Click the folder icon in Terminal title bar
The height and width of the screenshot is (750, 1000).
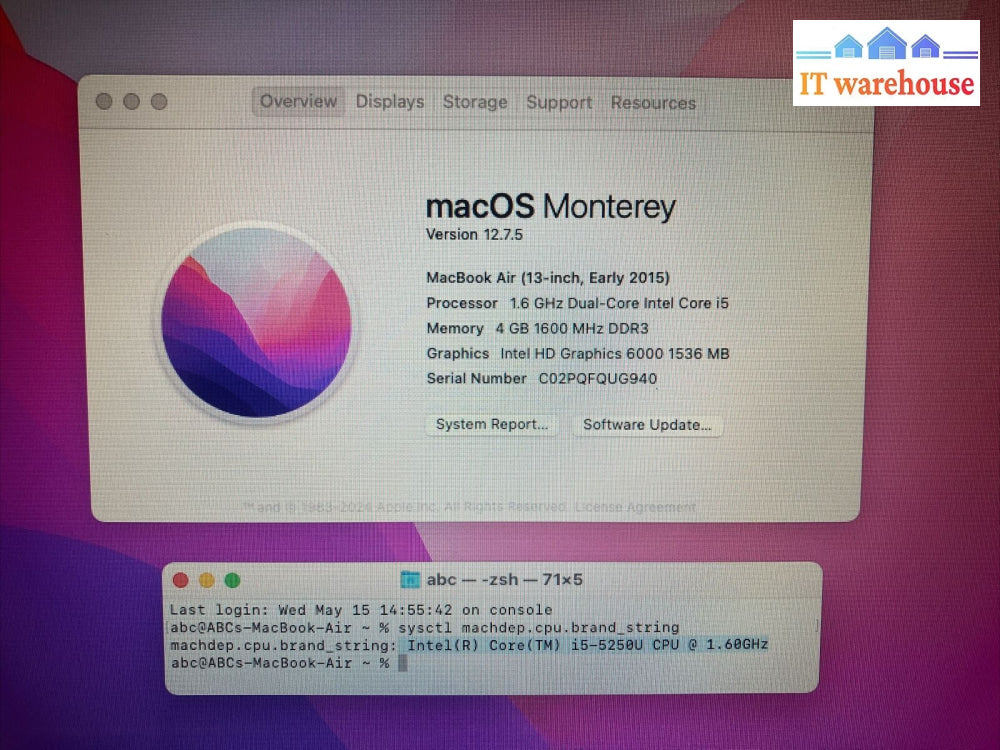[410, 580]
